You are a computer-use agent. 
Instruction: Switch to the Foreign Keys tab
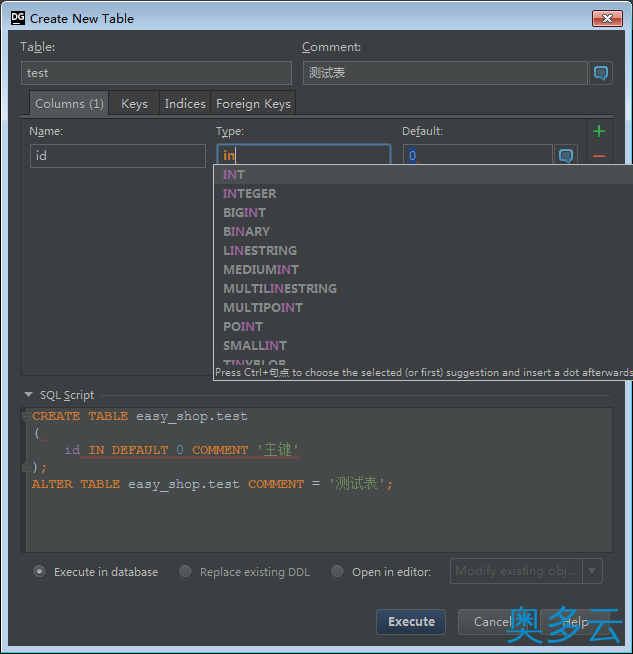click(253, 103)
